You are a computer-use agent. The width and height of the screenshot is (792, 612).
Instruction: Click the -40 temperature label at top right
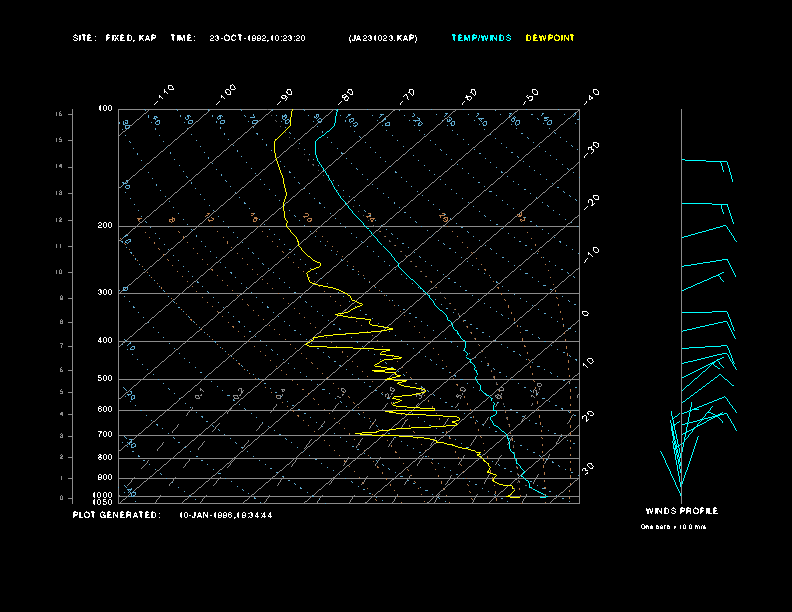(591, 95)
